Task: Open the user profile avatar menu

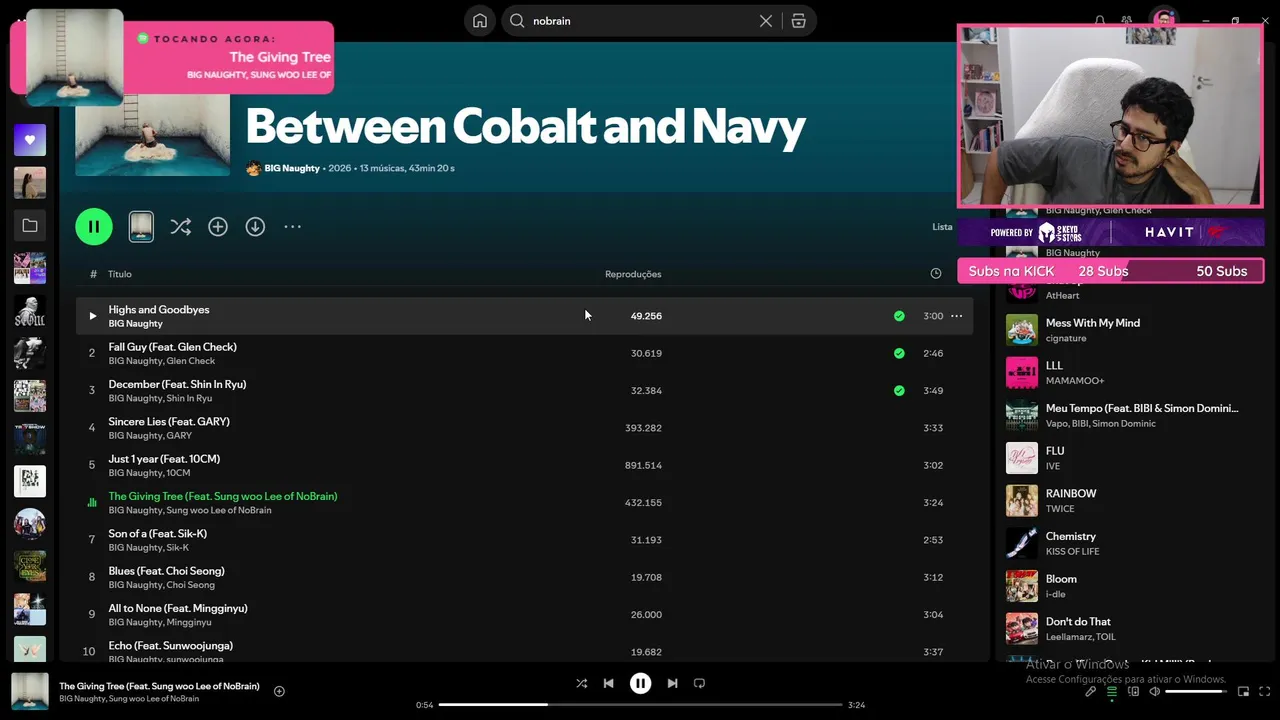Action: [1163, 20]
